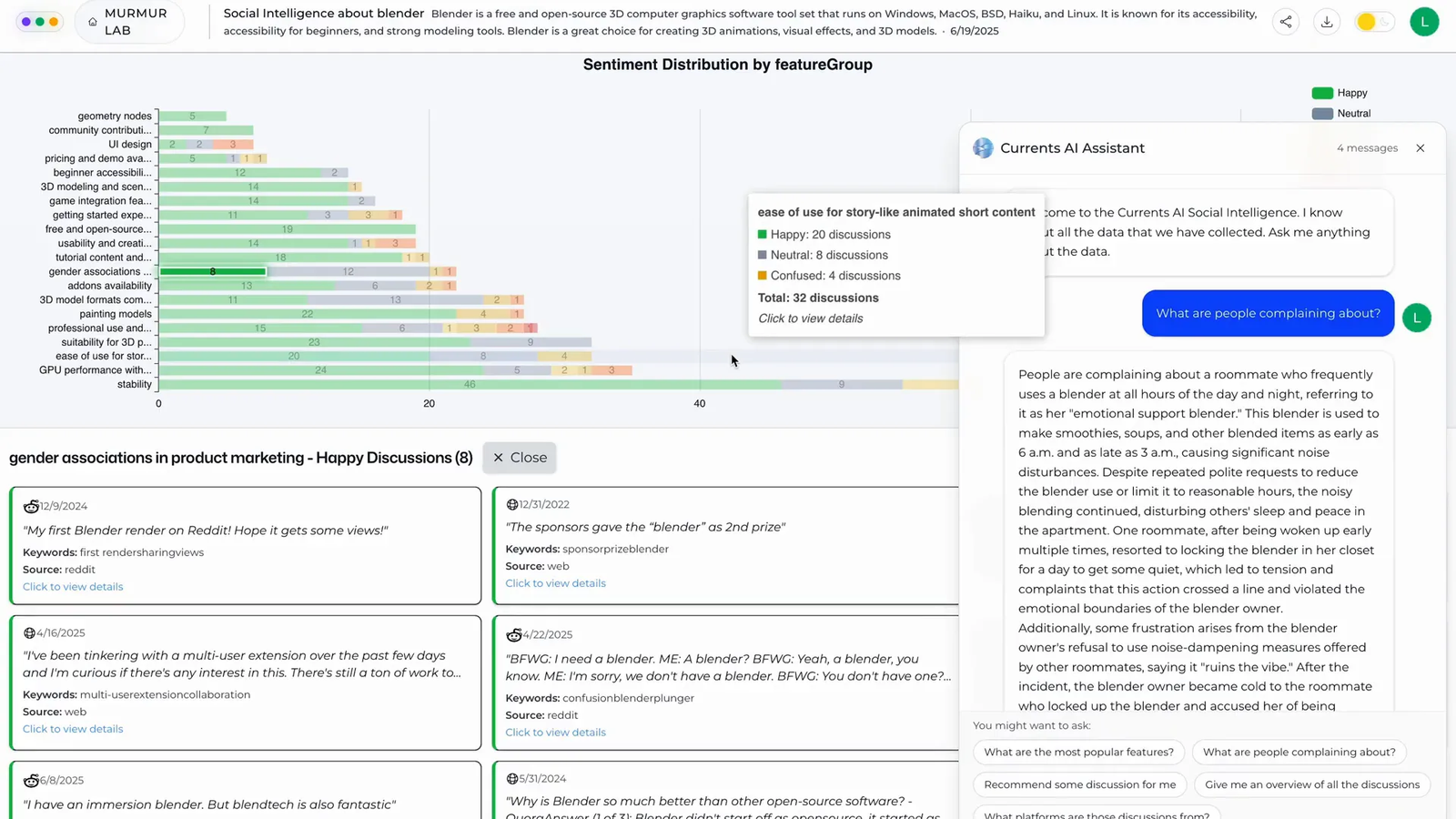
Task: Click the Reddit icon on the 12/9/2024 card
Action: (x=29, y=506)
